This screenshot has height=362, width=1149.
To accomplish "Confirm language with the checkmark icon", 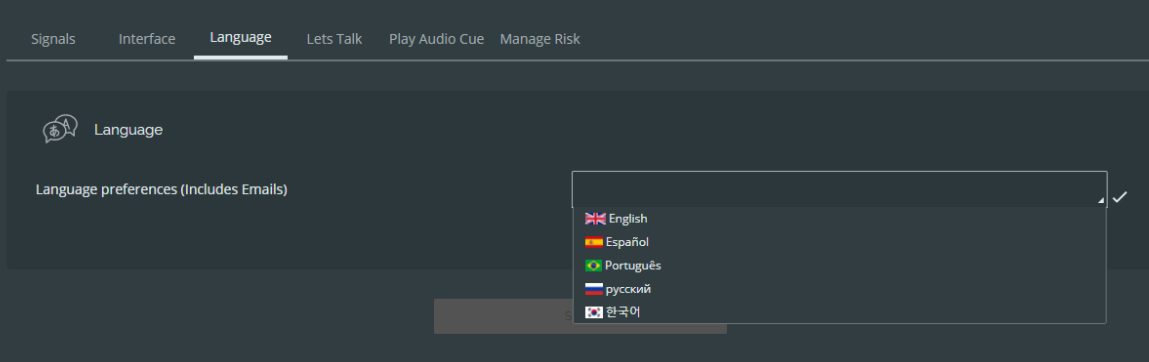I will 1119,196.
